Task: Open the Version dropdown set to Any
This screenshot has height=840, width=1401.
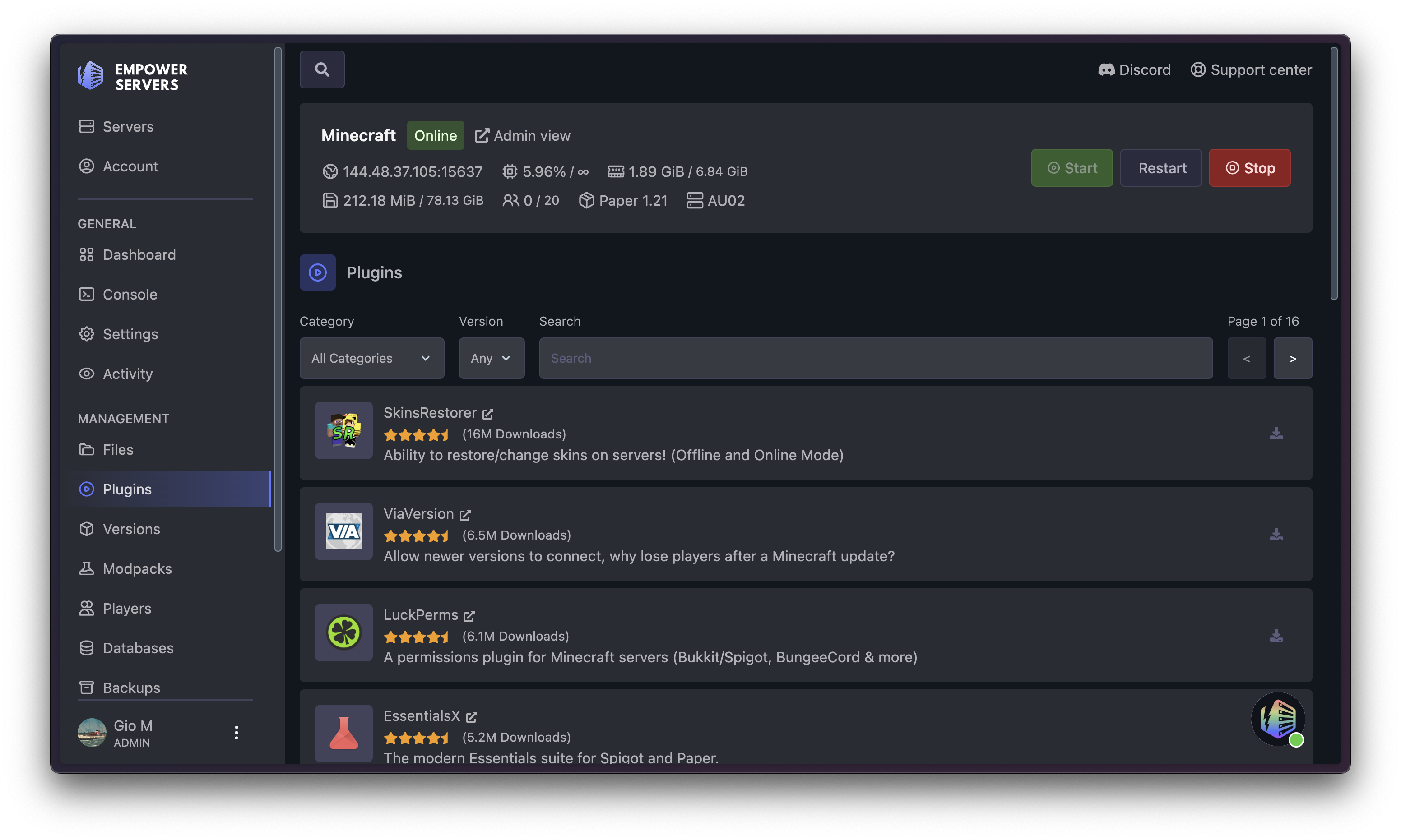Action: coord(491,358)
